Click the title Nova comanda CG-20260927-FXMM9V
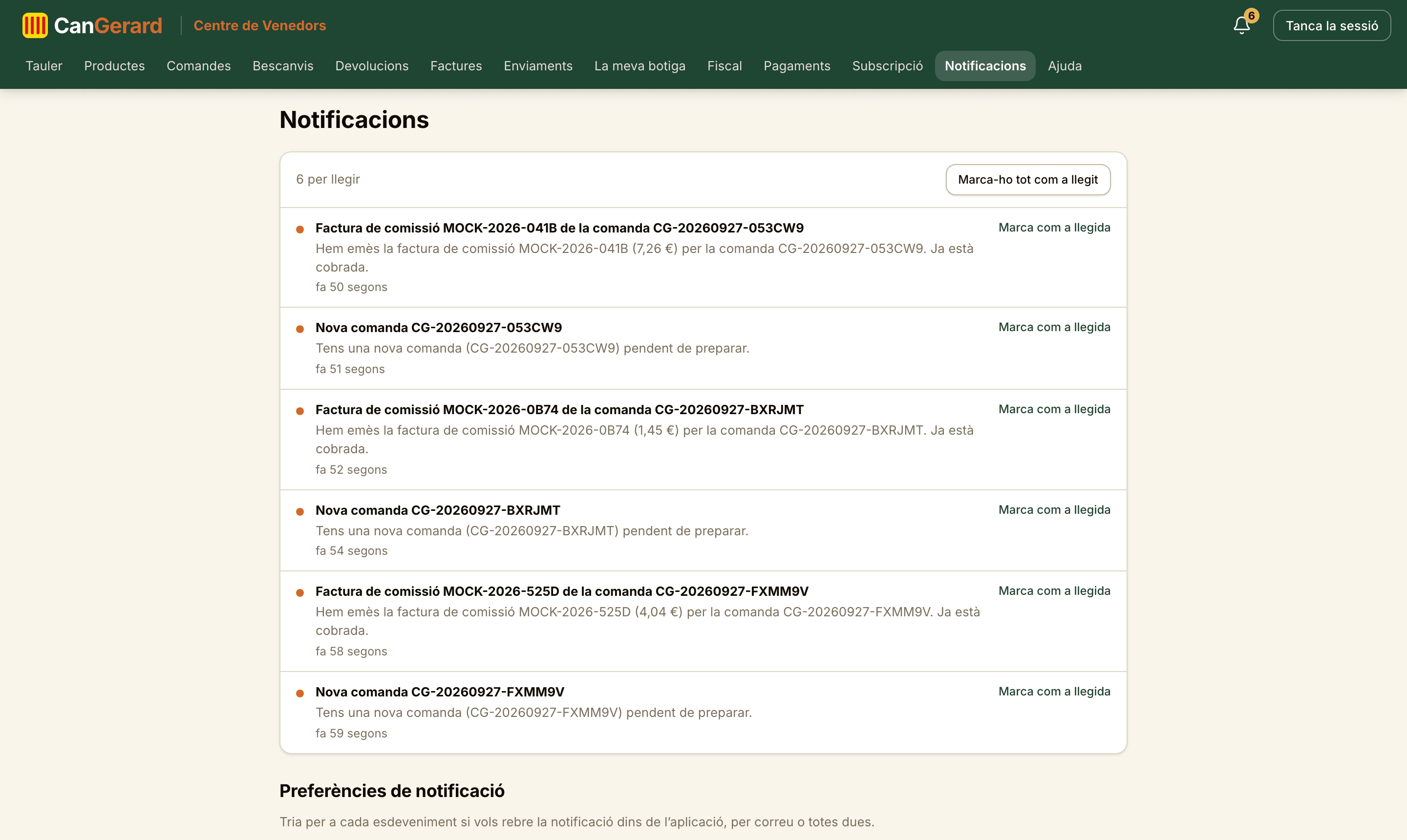Image resolution: width=1407 pixels, height=840 pixels. point(440,692)
